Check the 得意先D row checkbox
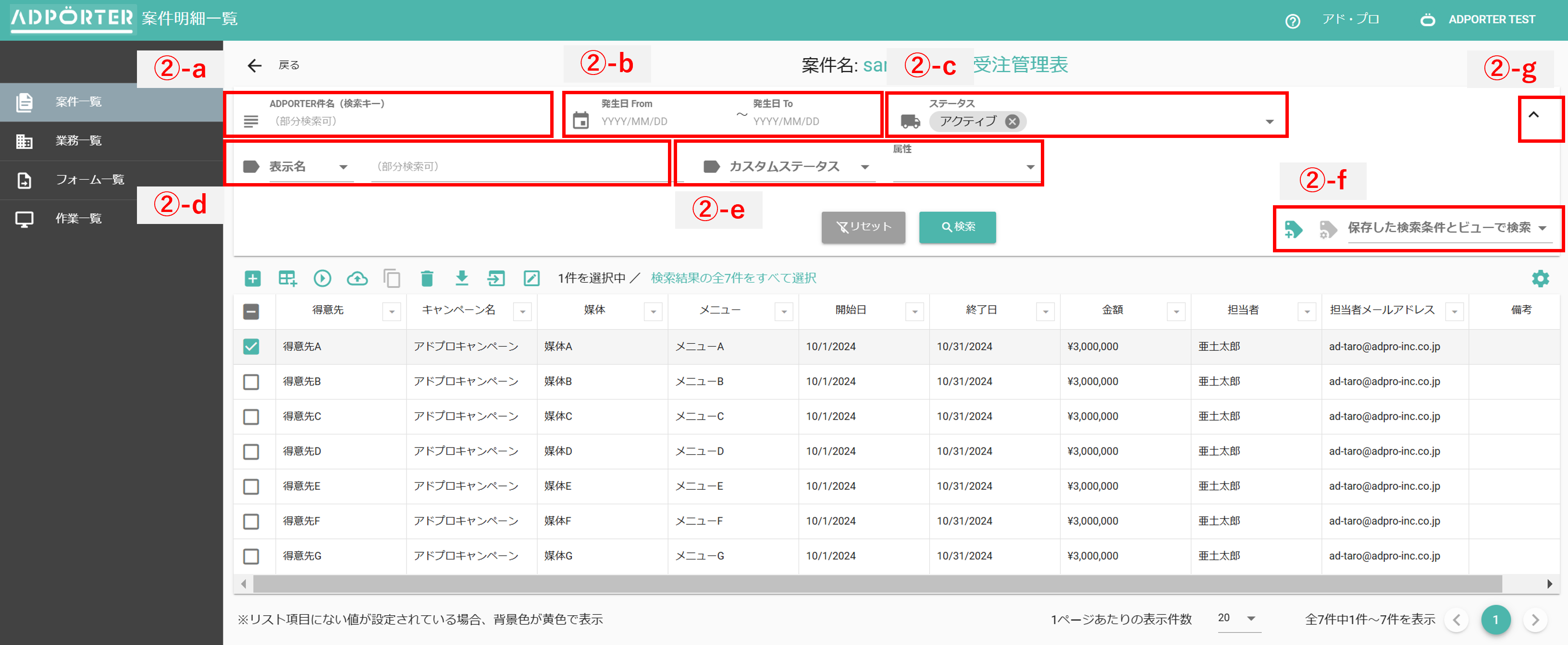 pos(251,451)
